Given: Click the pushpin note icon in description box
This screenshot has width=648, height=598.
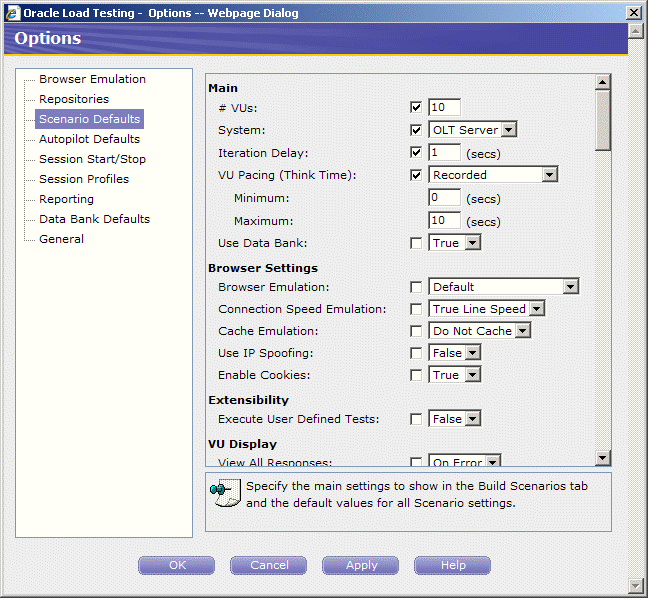Looking at the screenshot, I should point(225,493).
